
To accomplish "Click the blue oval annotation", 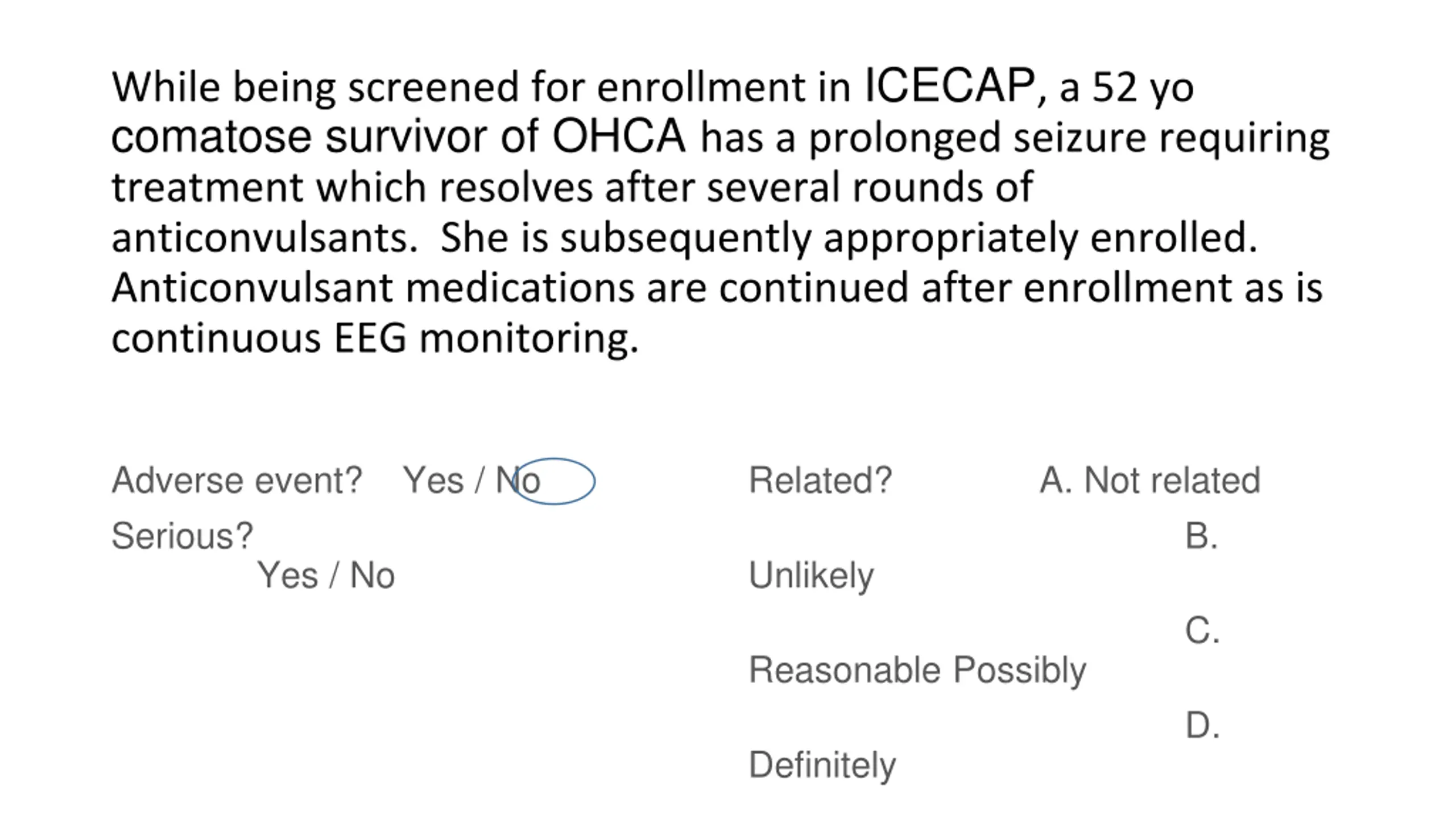I will (553, 481).
